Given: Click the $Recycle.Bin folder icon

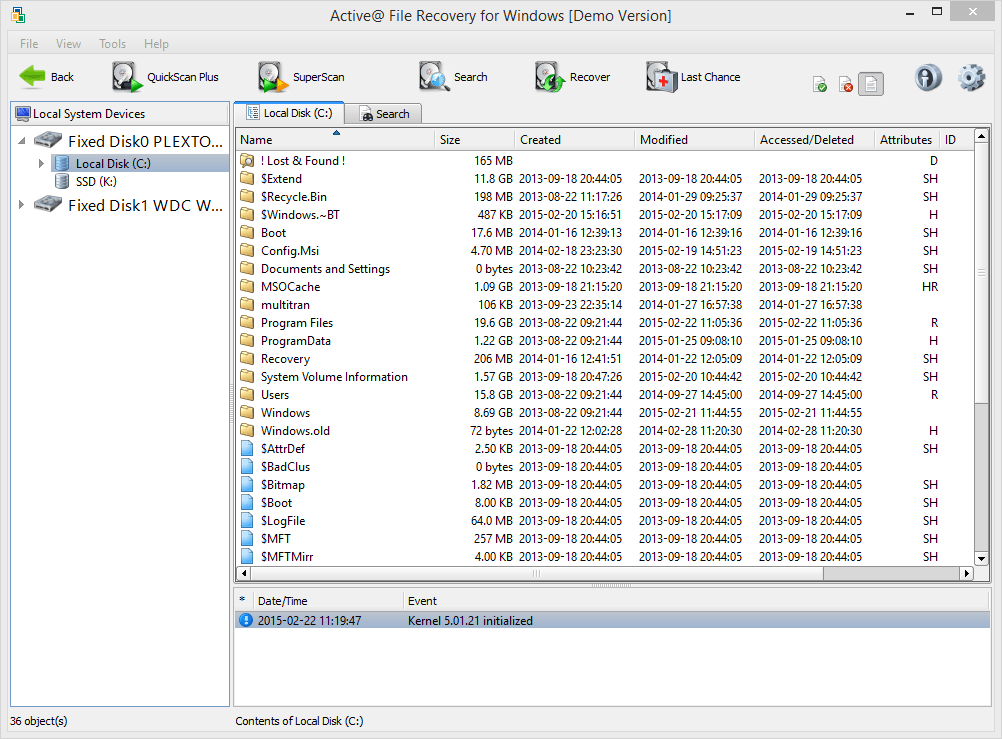Looking at the screenshot, I should click(247, 196).
